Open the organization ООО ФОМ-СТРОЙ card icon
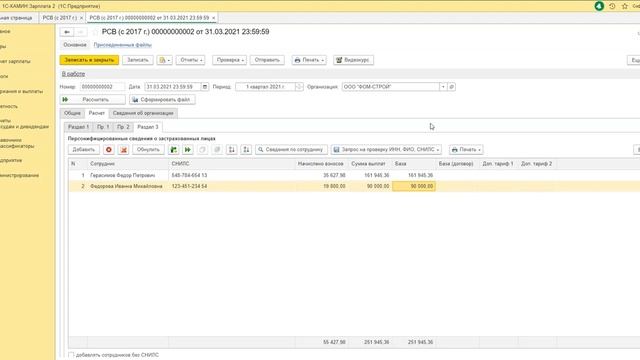 click(451, 87)
